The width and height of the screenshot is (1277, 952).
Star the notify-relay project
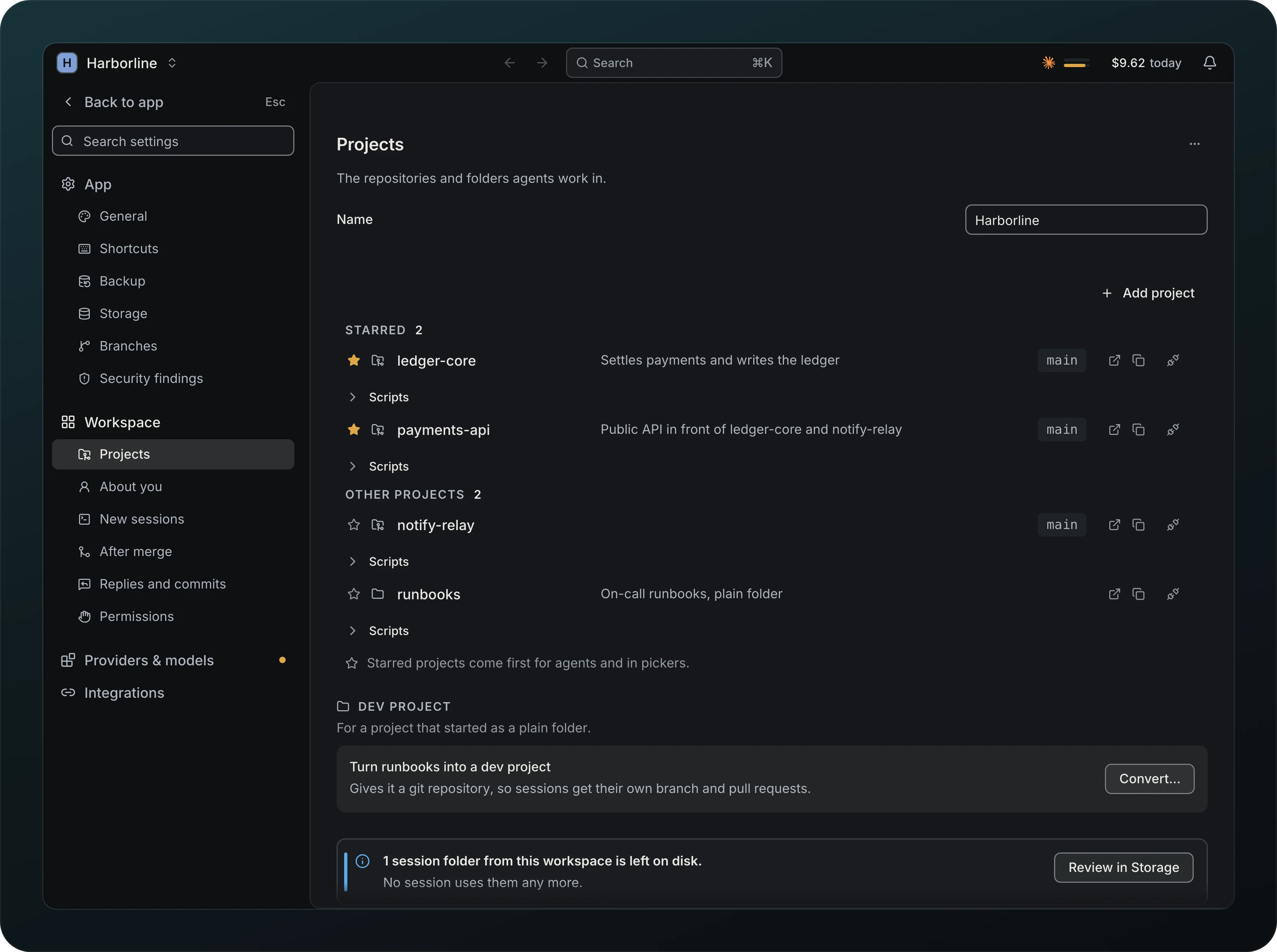click(x=354, y=524)
